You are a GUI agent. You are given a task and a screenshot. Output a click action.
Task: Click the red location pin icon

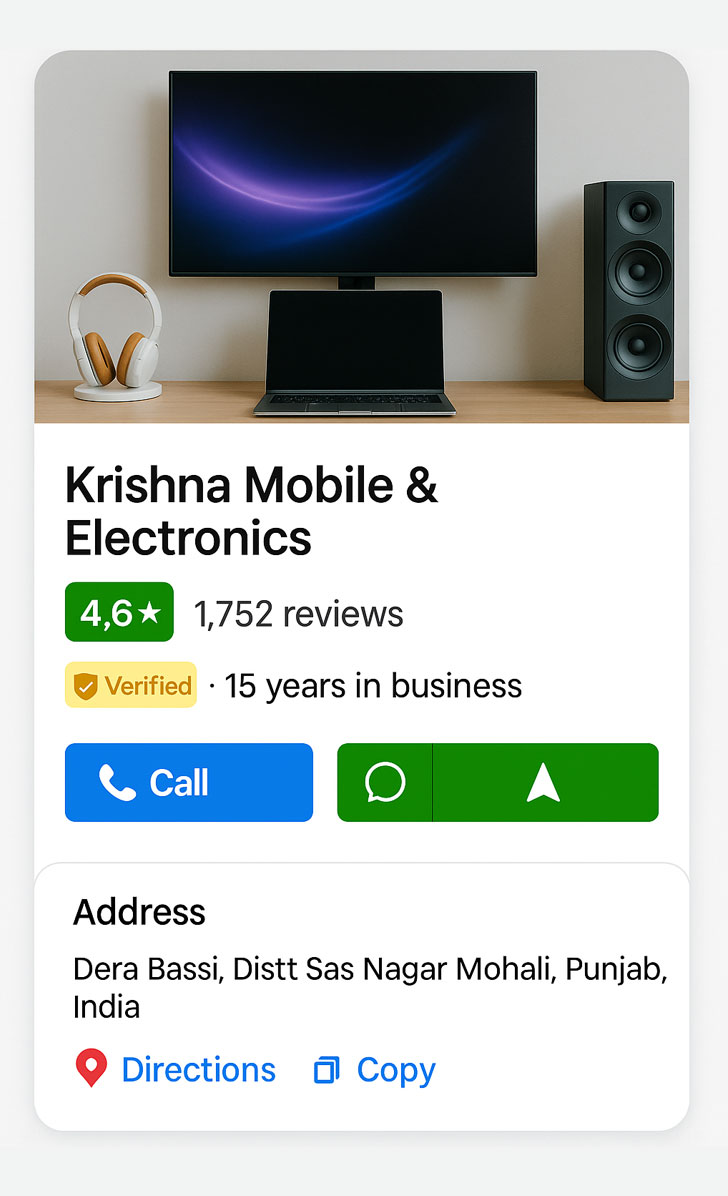coord(91,1068)
